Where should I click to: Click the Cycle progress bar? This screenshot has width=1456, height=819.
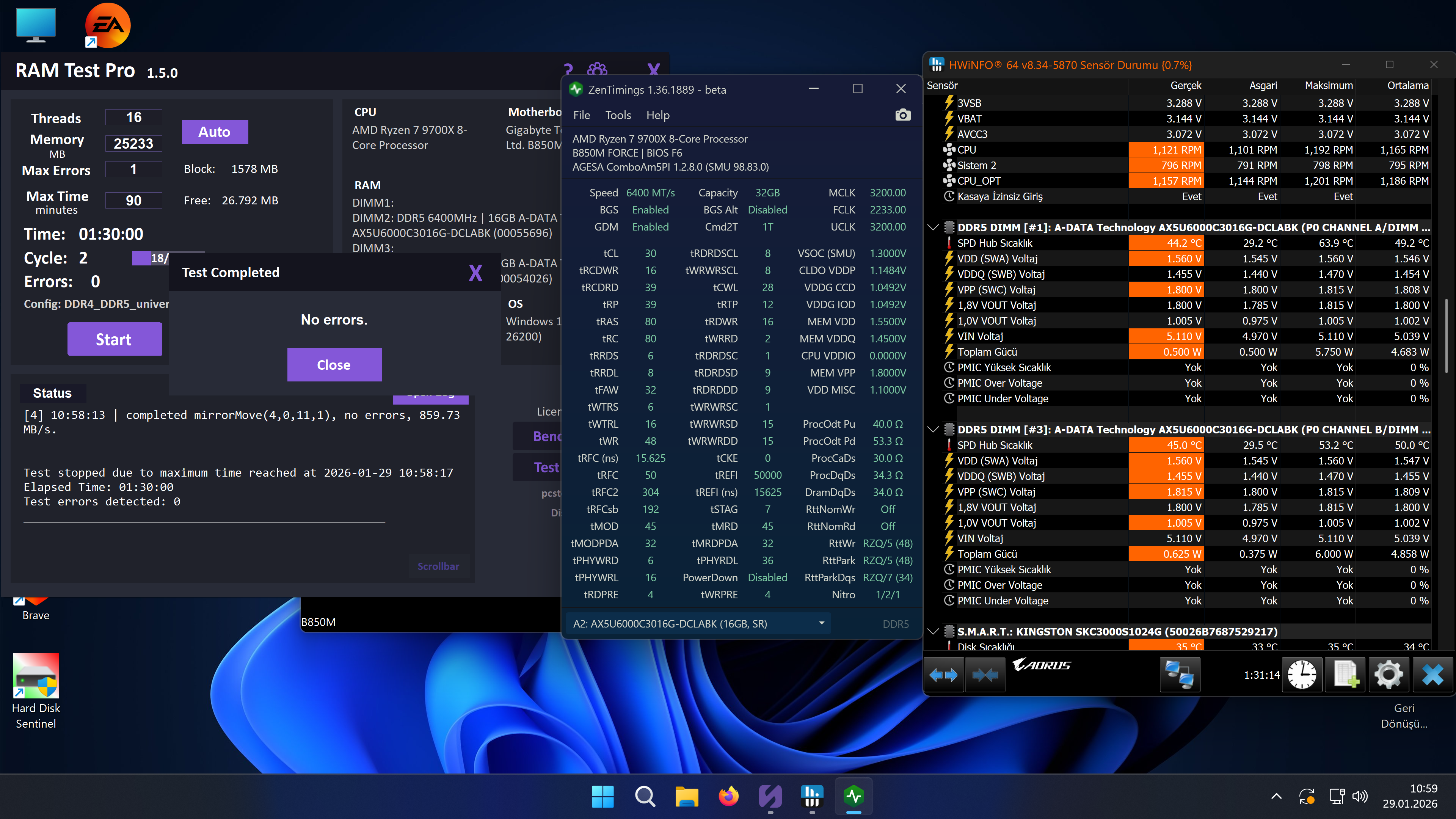(168, 258)
